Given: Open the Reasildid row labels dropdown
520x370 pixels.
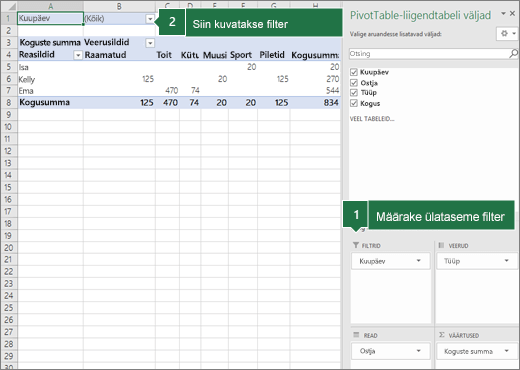Looking at the screenshot, I should [78, 55].
